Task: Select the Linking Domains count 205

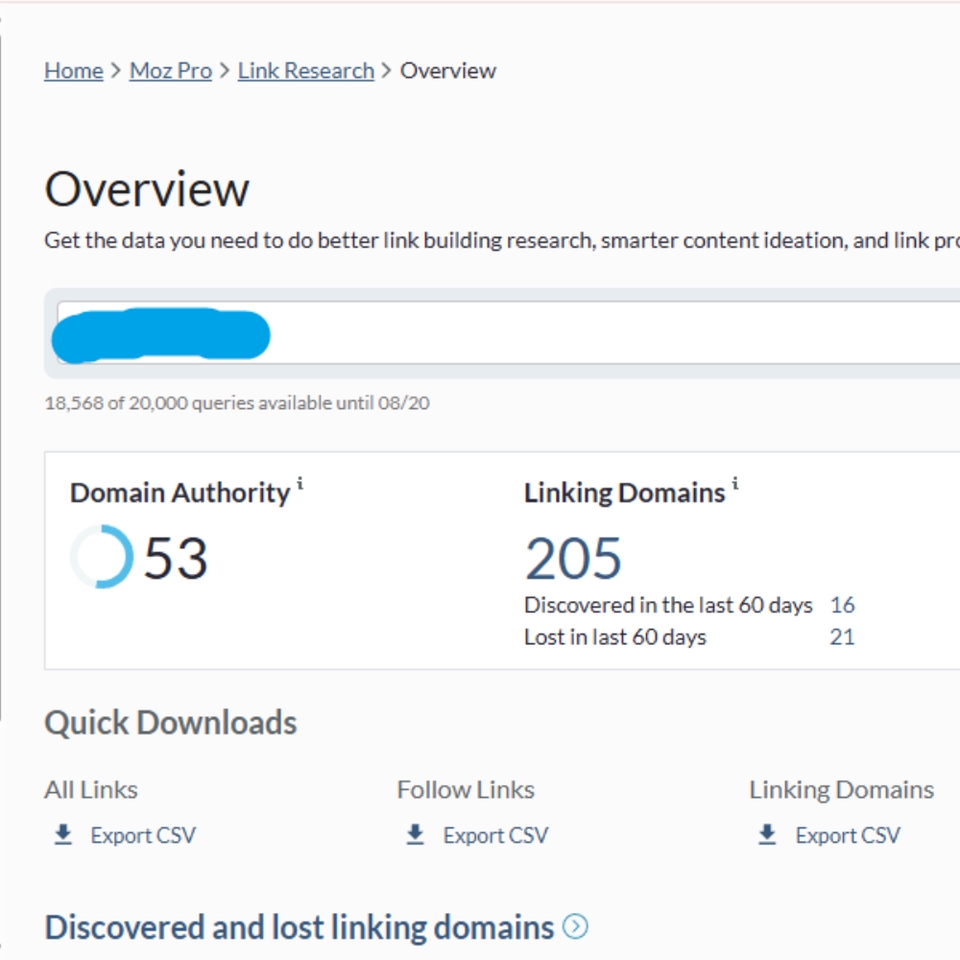Action: [573, 557]
